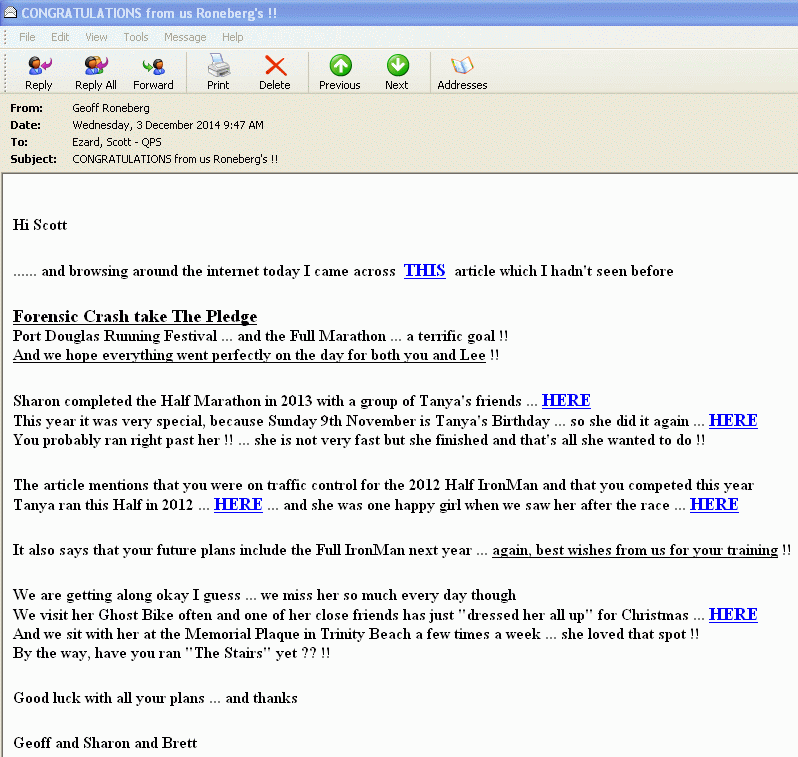Screen dimensions: 798x757
Task: Click underlined 'best wishes from us for your training'
Action: coord(635,550)
